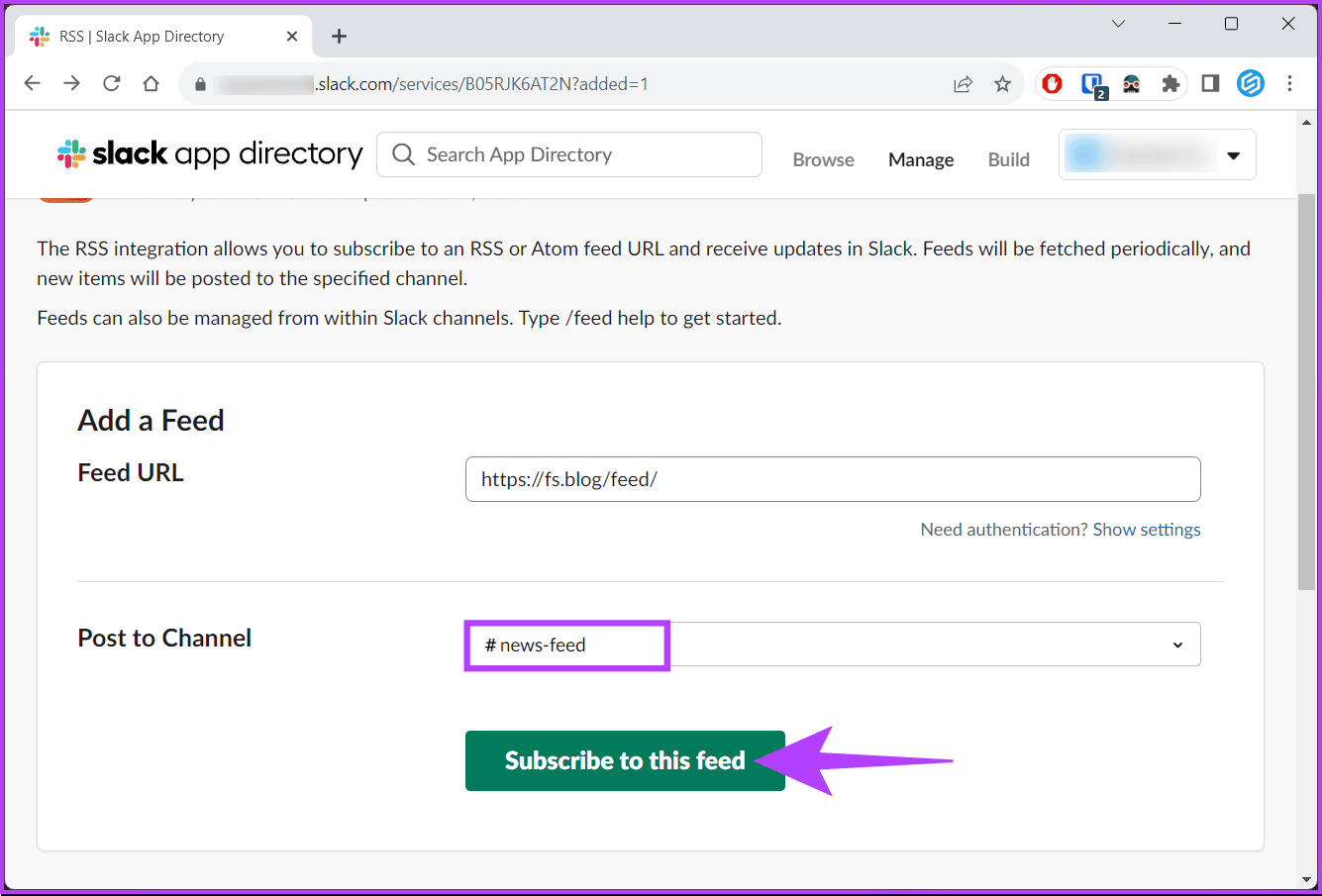Open the AdBlock extension icon
The image size is (1322, 896).
[x=1052, y=83]
